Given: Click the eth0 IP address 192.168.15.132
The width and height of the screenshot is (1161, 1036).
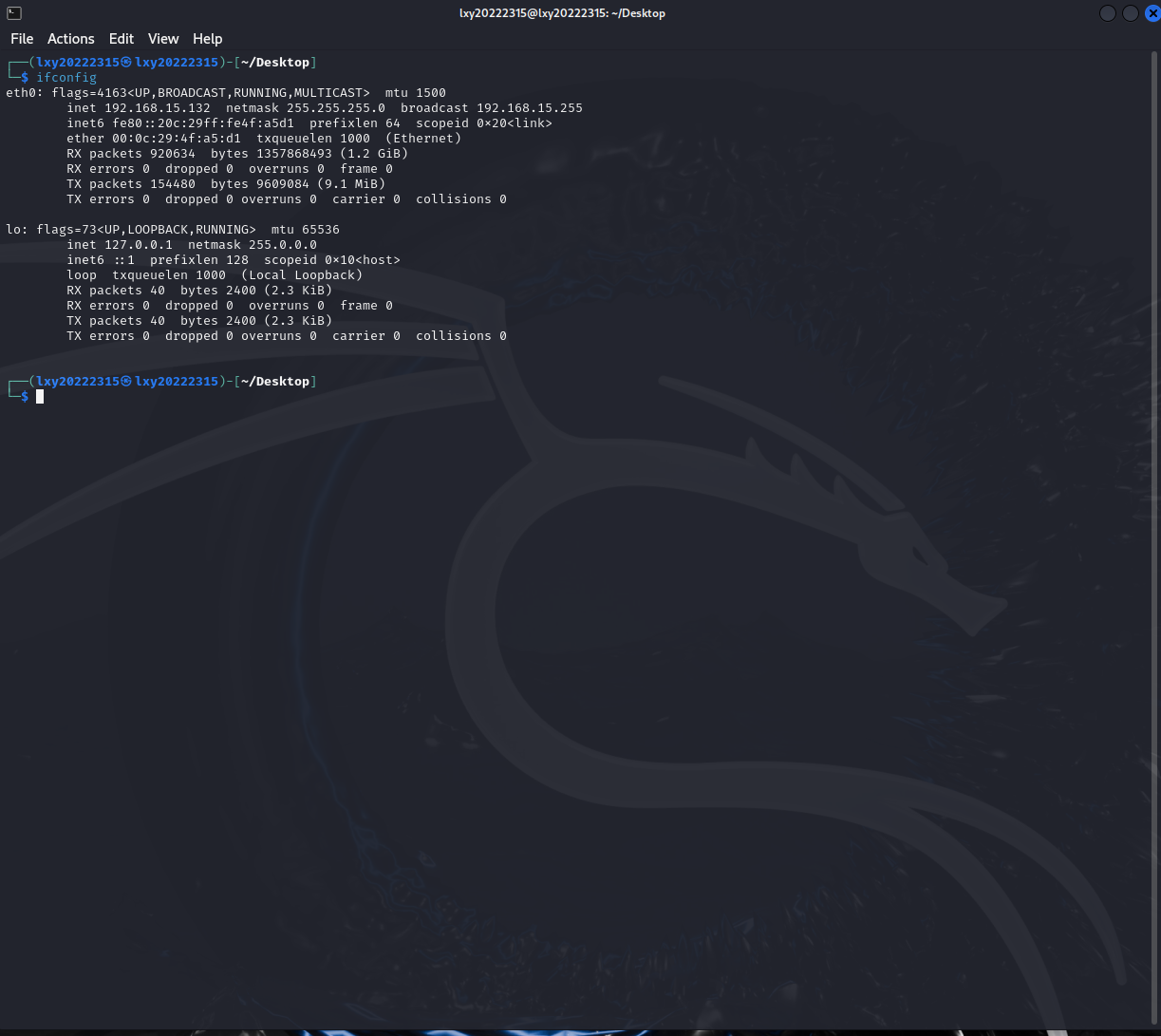Looking at the screenshot, I should coord(158,108).
